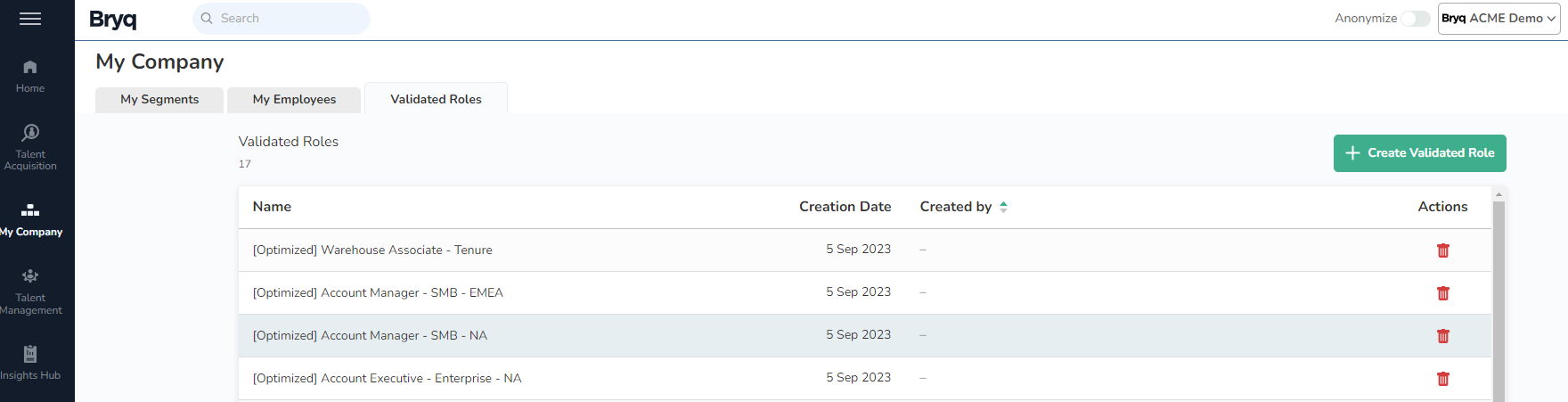Expand the Bryq ACME Demo dropdown
This screenshot has height=402, width=1568.
click(x=1499, y=19)
